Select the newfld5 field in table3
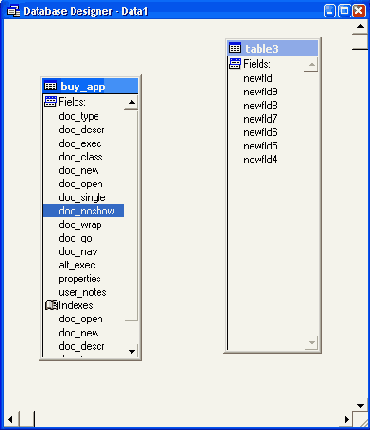This screenshot has width=370, height=430. point(260,146)
